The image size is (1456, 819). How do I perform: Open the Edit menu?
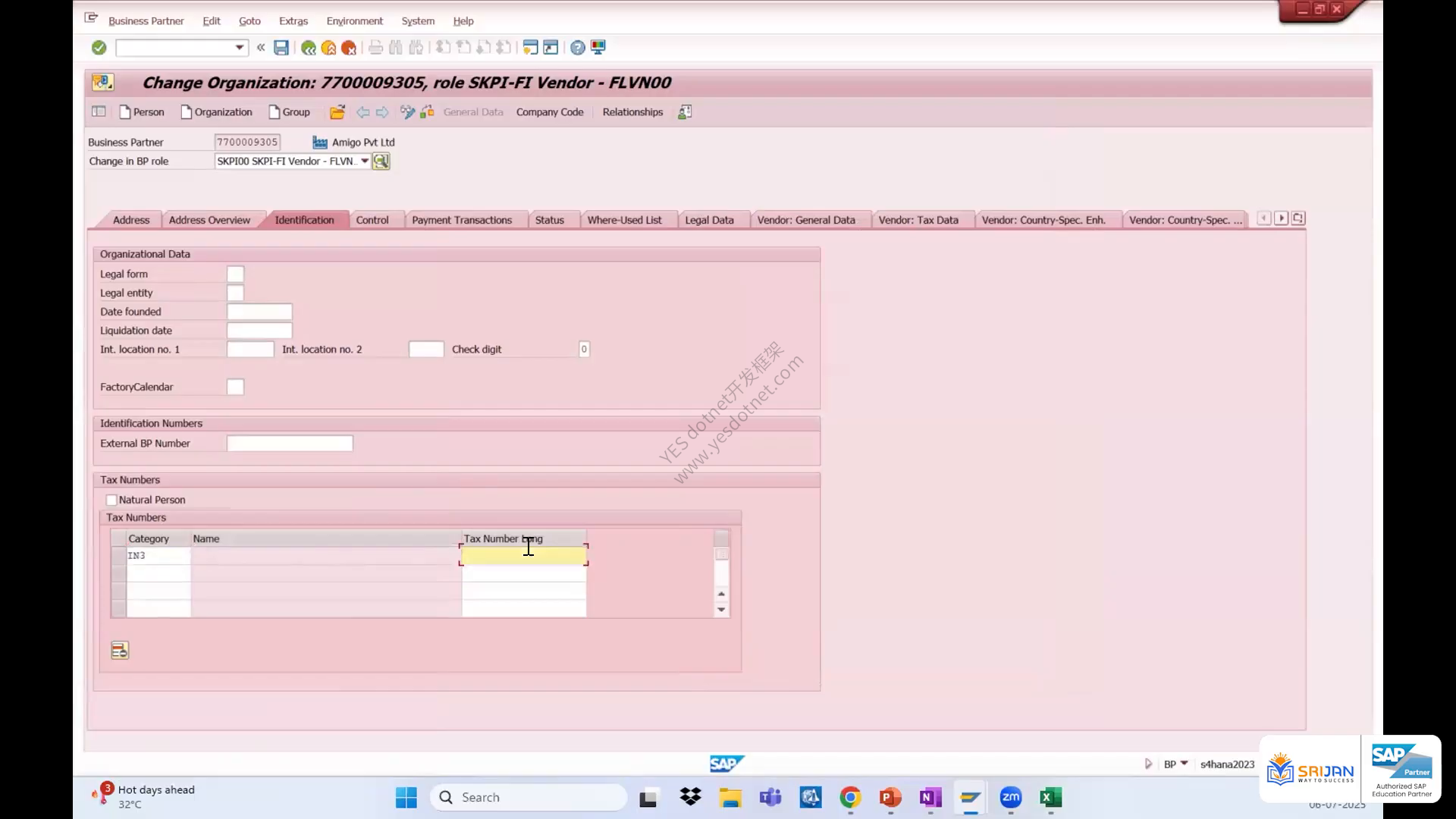pyautogui.click(x=212, y=21)
